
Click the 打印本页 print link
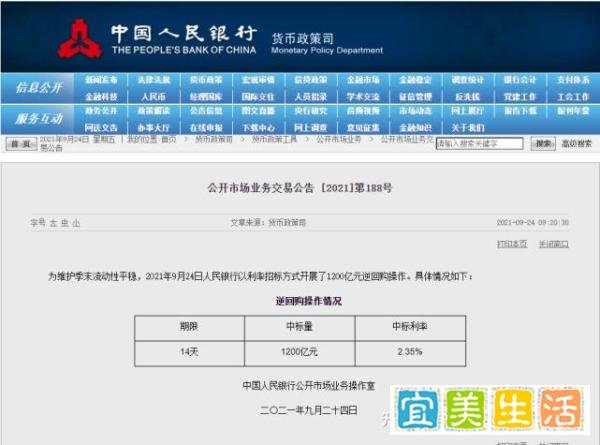512,244
